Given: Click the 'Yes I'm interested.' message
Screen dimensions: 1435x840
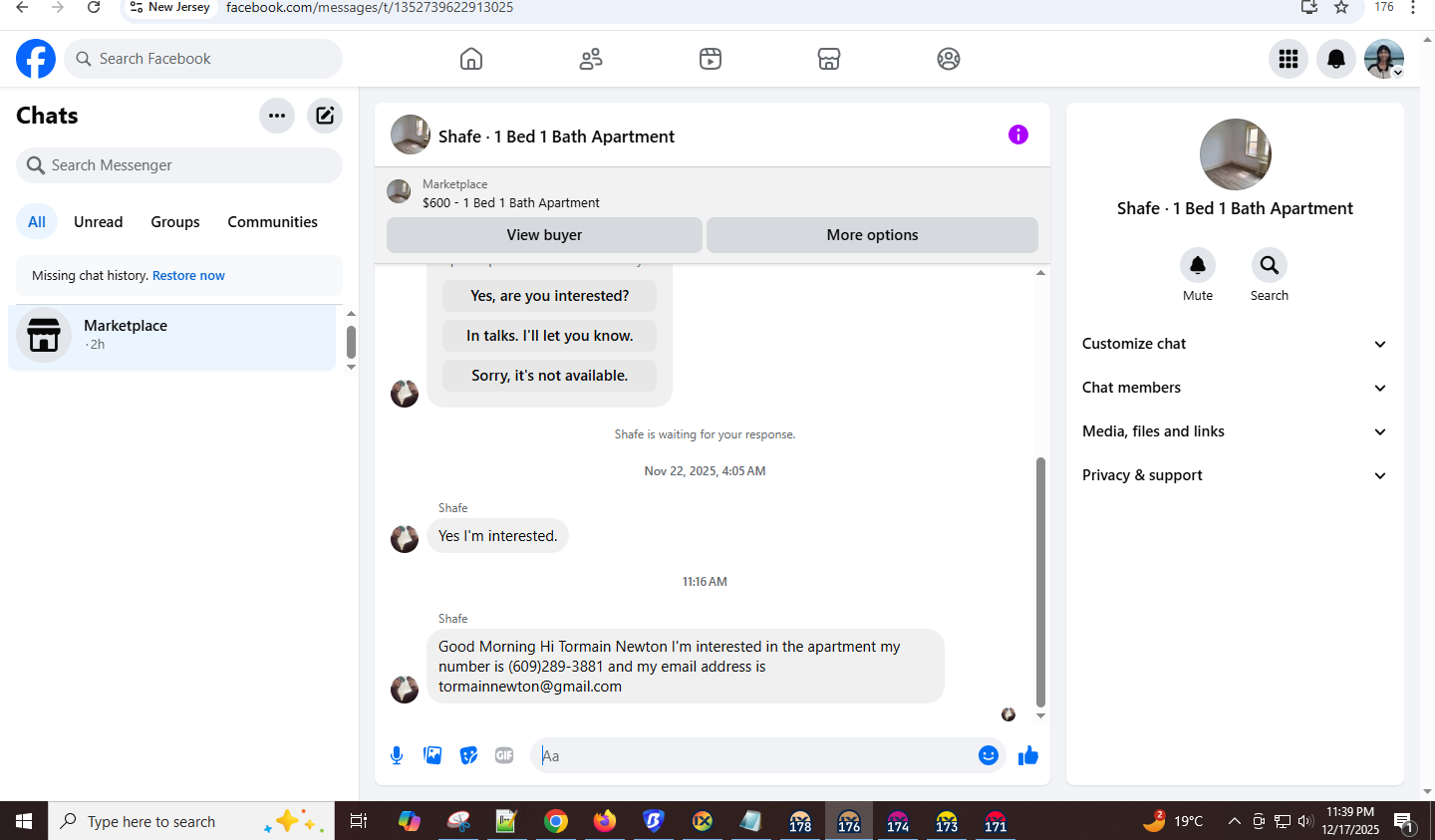Looking at the screenshot, I should tap(497, 536).
